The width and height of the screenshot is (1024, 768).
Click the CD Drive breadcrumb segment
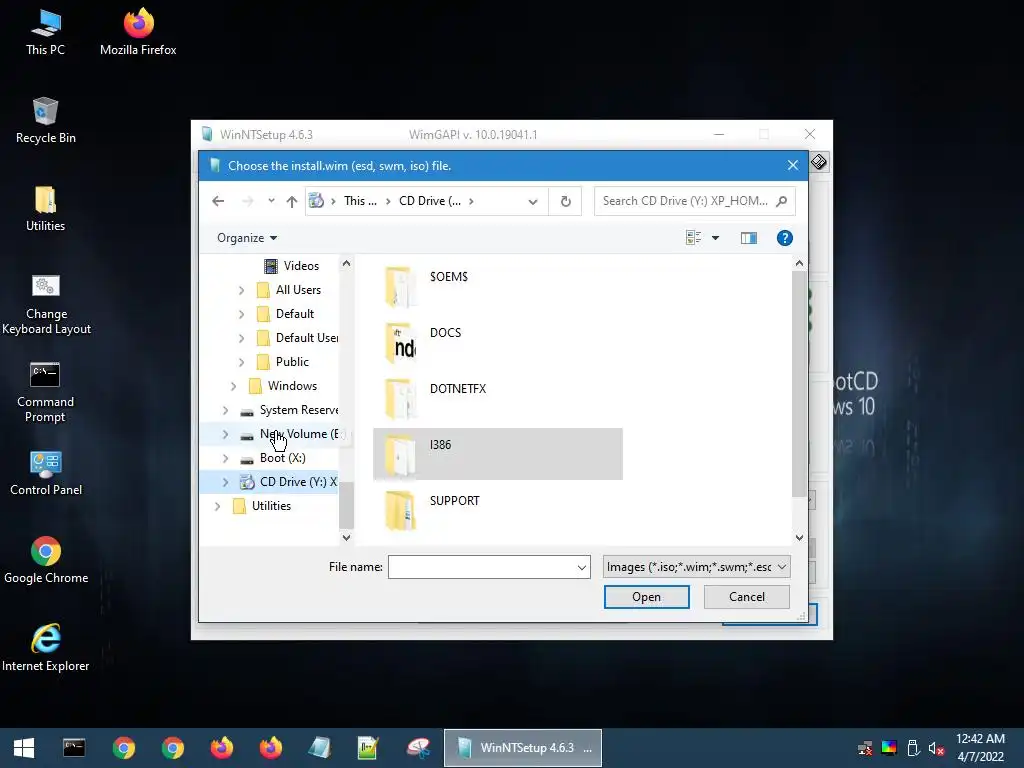pos(430,201)
